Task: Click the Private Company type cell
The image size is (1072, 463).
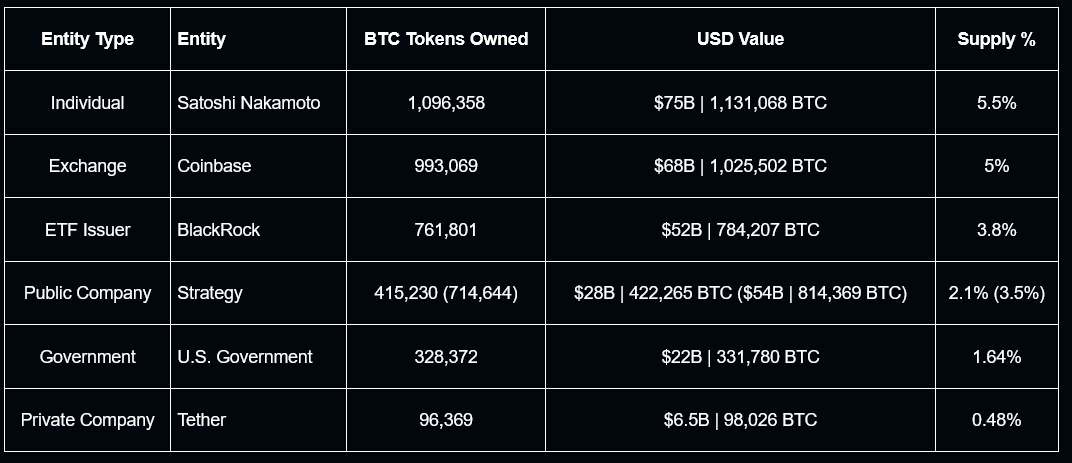Action: [87, 420]
